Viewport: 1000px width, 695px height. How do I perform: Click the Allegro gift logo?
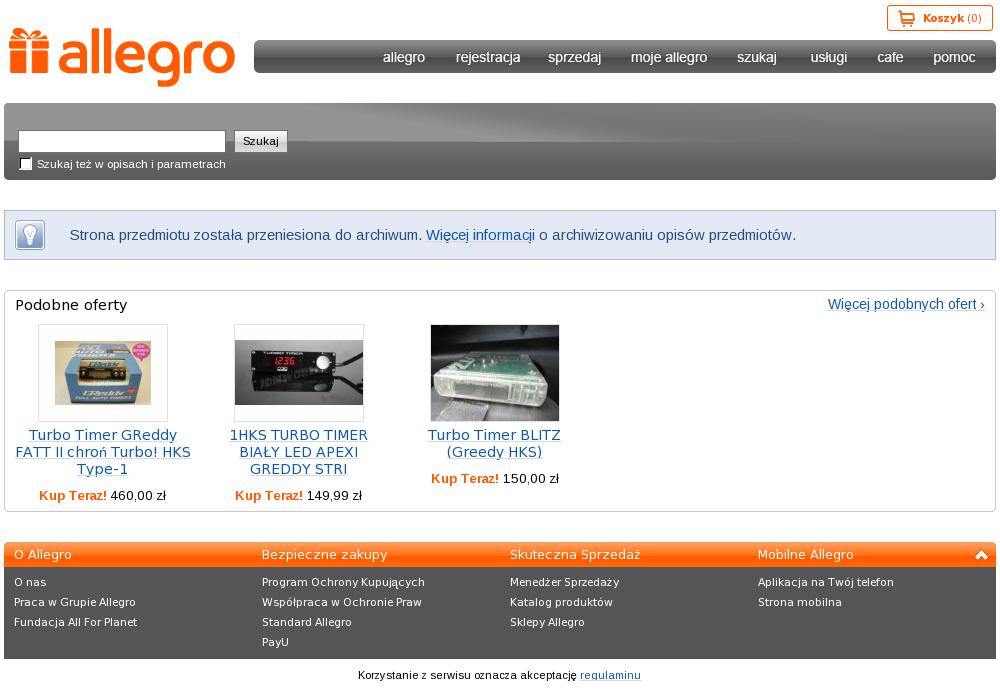tap(122, 56)
